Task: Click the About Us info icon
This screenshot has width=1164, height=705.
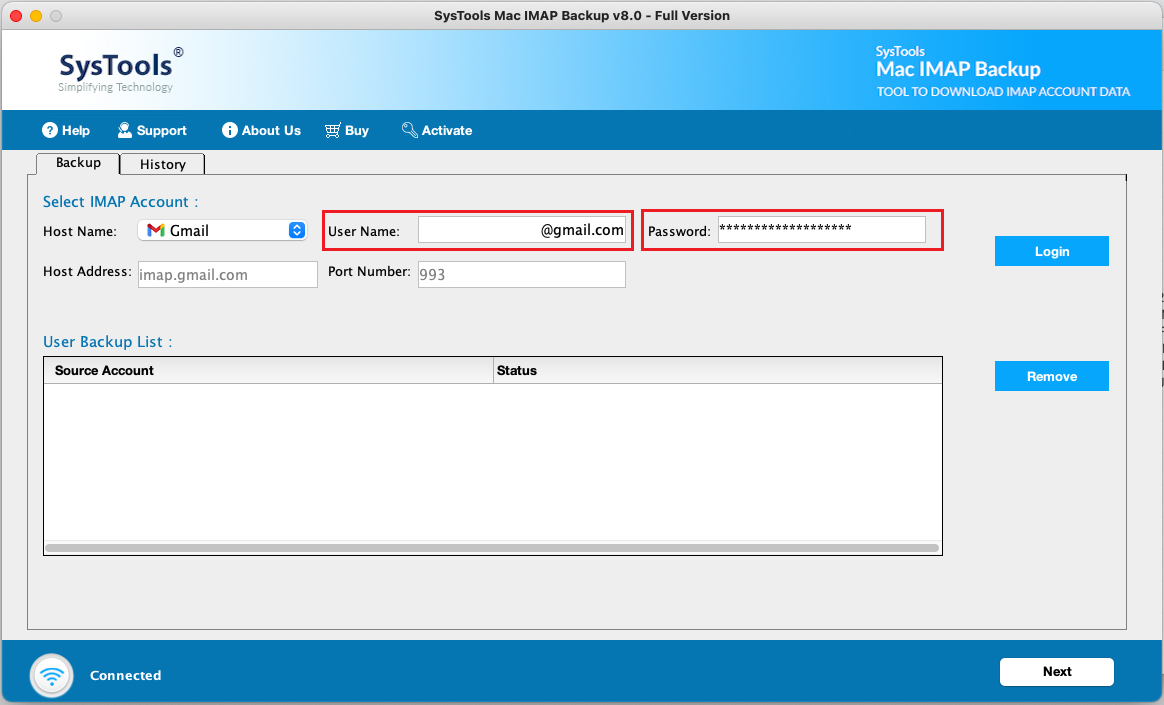Action: point(230,131)
